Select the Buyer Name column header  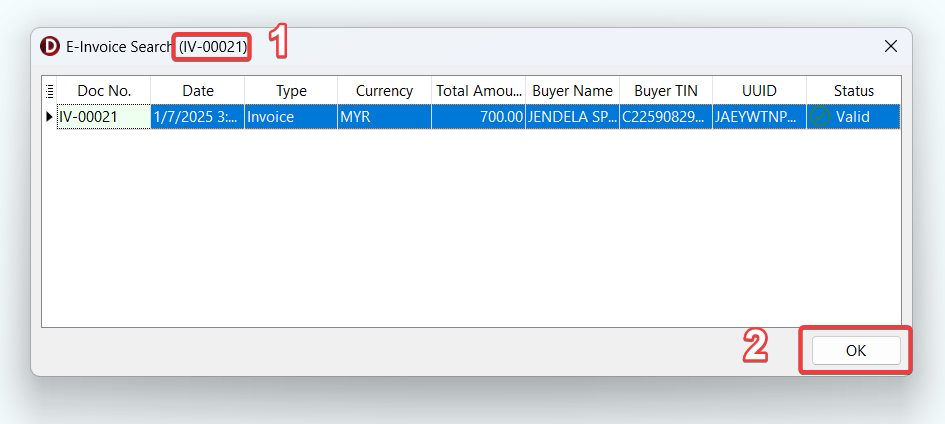[x=572, y=91]
